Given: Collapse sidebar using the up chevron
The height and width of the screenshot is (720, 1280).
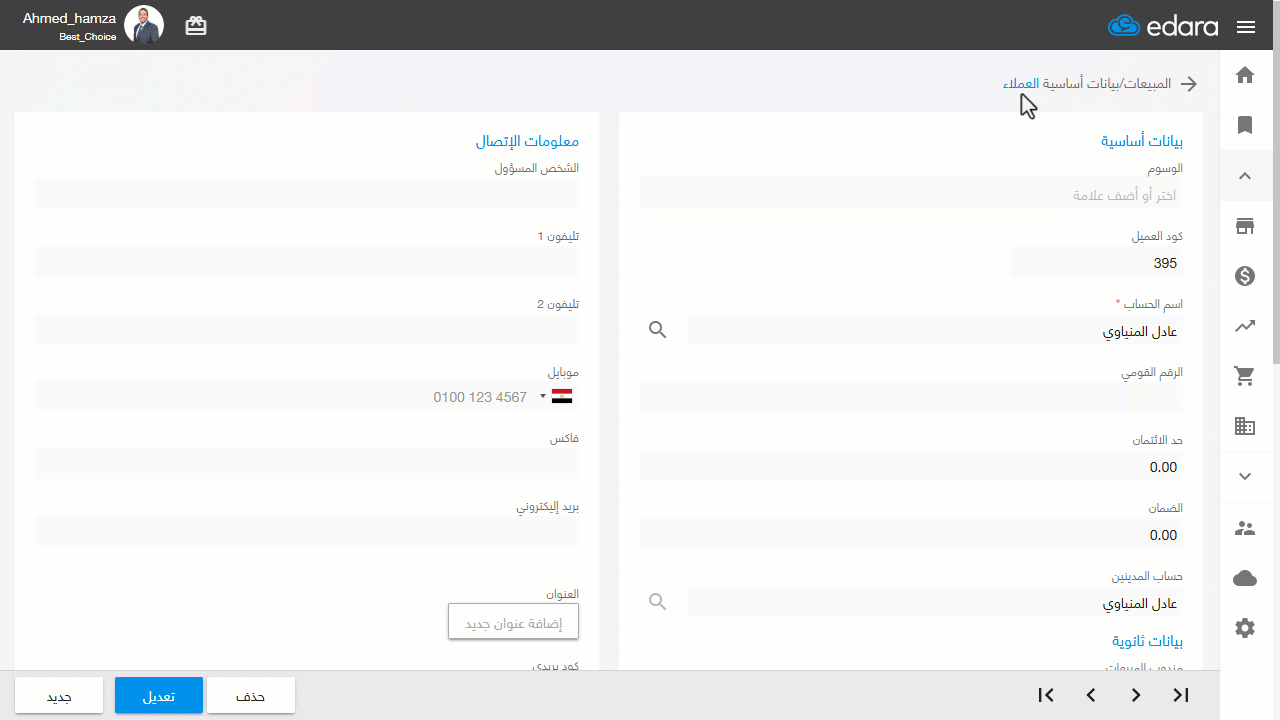Looking at the screenshot, I should click(x=1245, y=176).
